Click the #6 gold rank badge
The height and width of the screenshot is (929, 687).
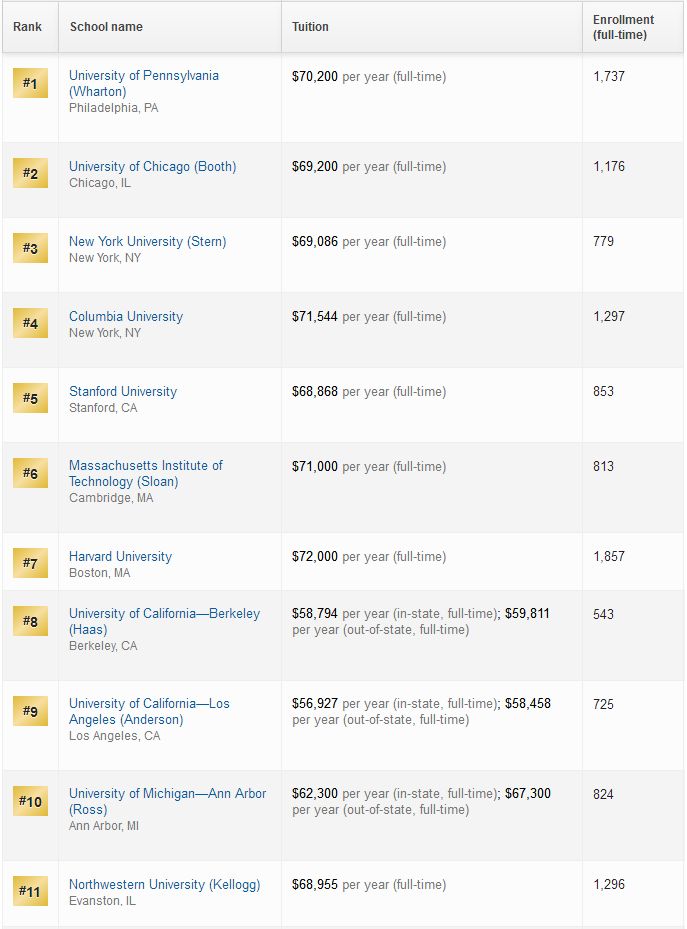click(x=30, y=473)
